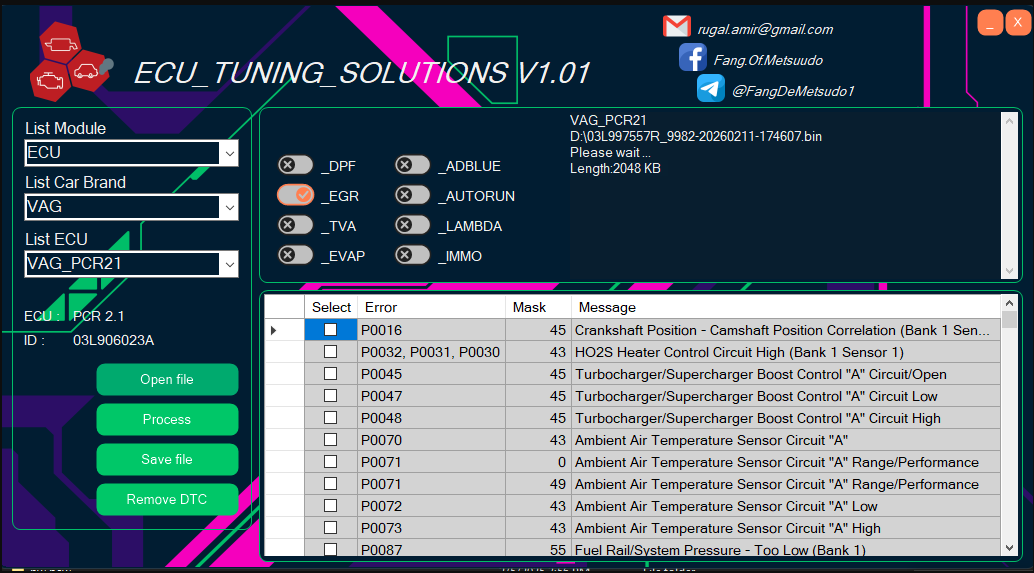Turn on the _ADBLUE toggle
This screenshot has height=573, width=1034.
pos(413,166)
